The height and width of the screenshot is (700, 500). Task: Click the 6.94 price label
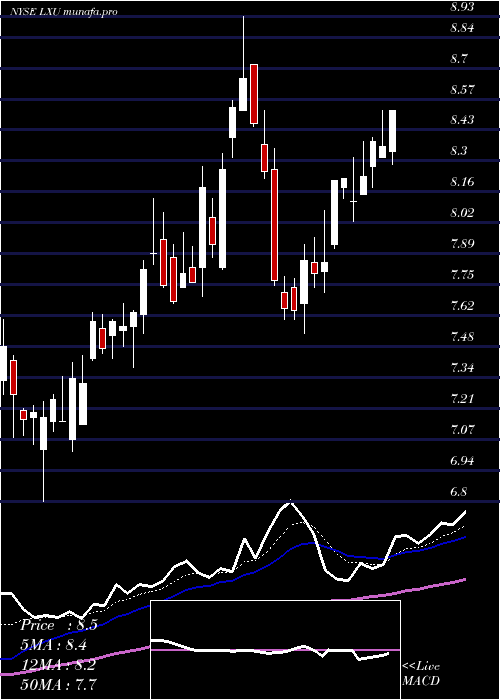(x=462, y=461)
